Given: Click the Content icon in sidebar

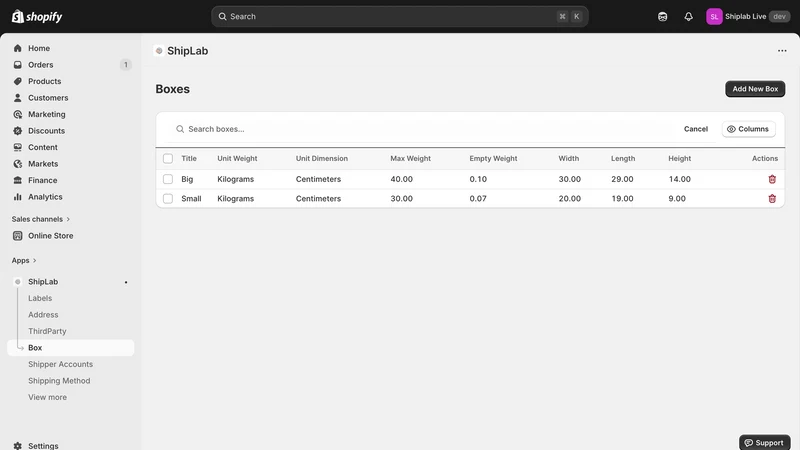Looking at the screenshot, I should [18, 147].
